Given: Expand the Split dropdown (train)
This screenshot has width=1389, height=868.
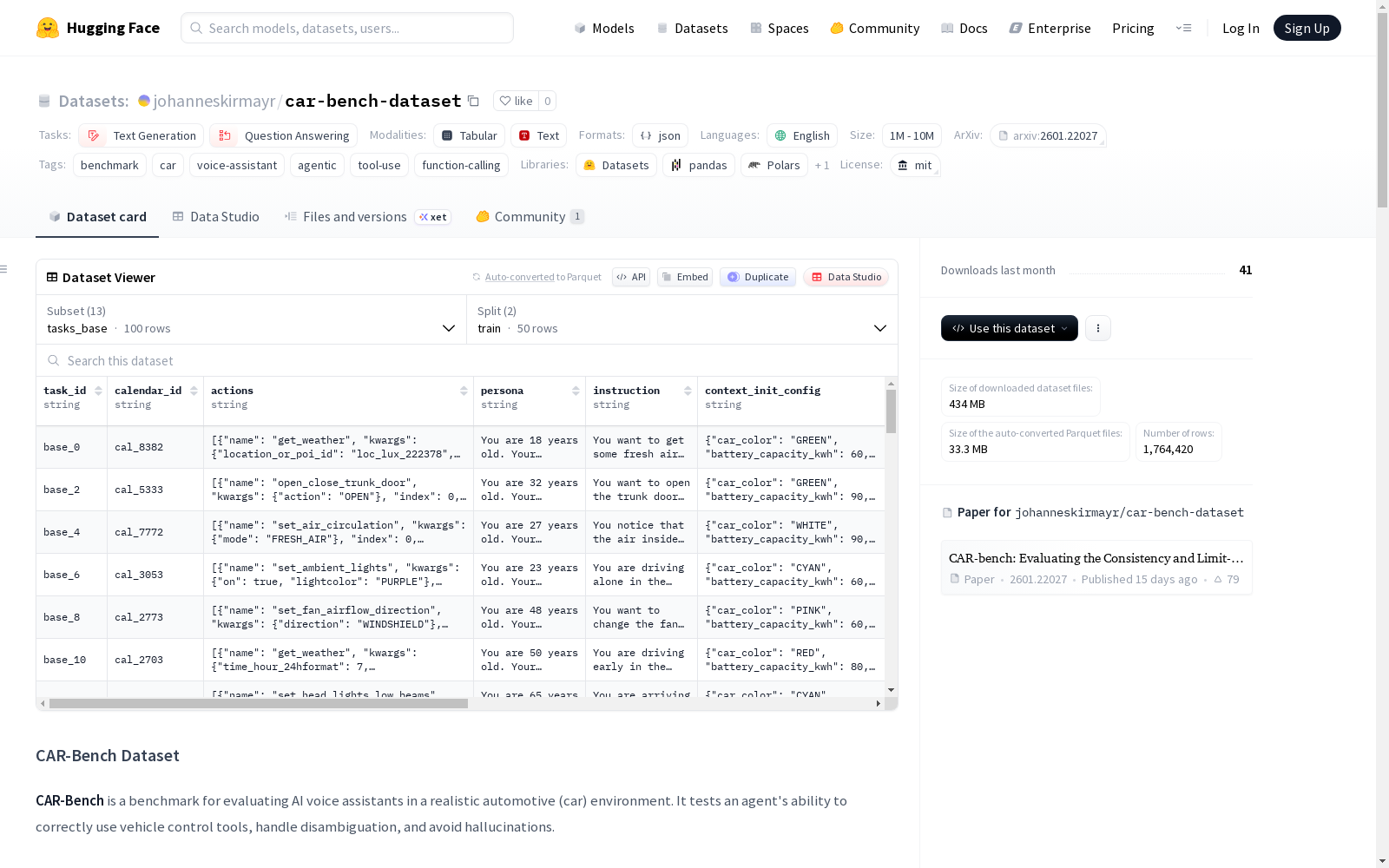Looking at the screenshot, I should (682, 319).
